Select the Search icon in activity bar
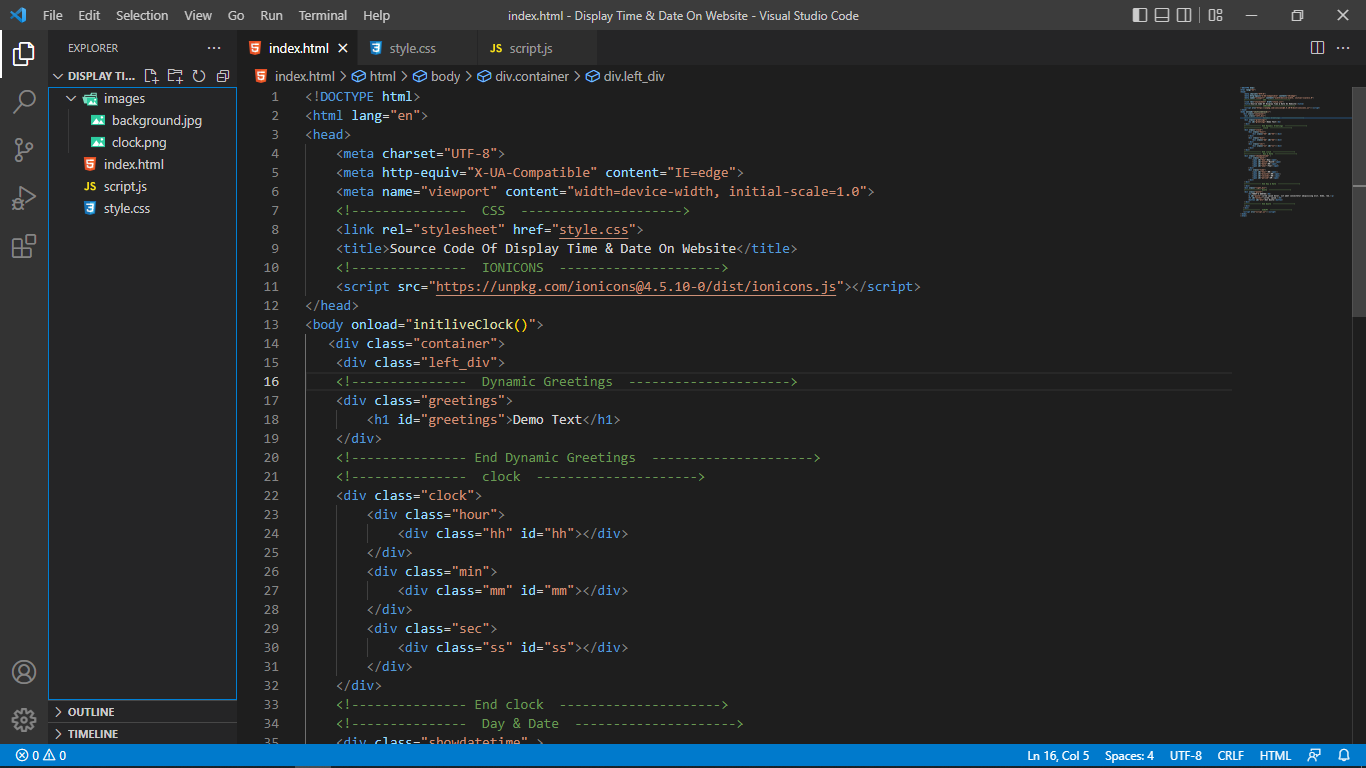Viewport: 1366px width, 768px height. click(24, 101)
